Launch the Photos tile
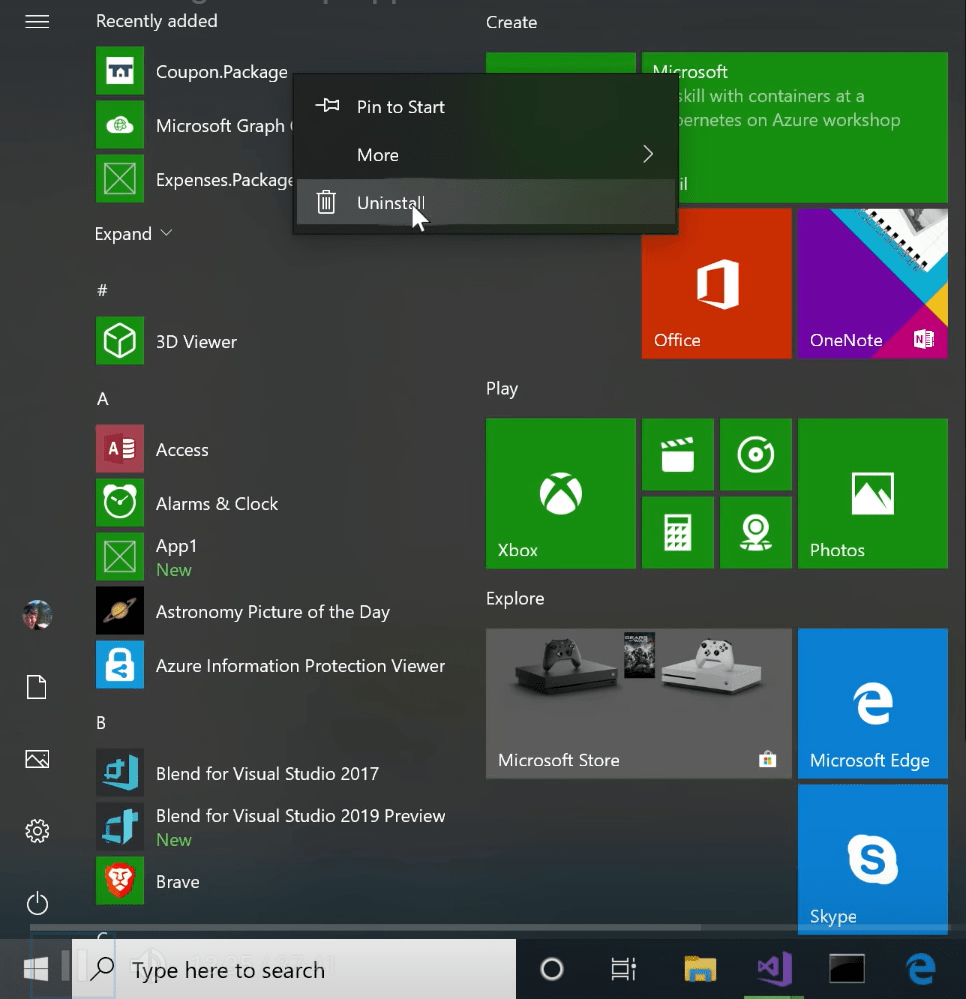This screenshot has height=999, width=966. 871,492
